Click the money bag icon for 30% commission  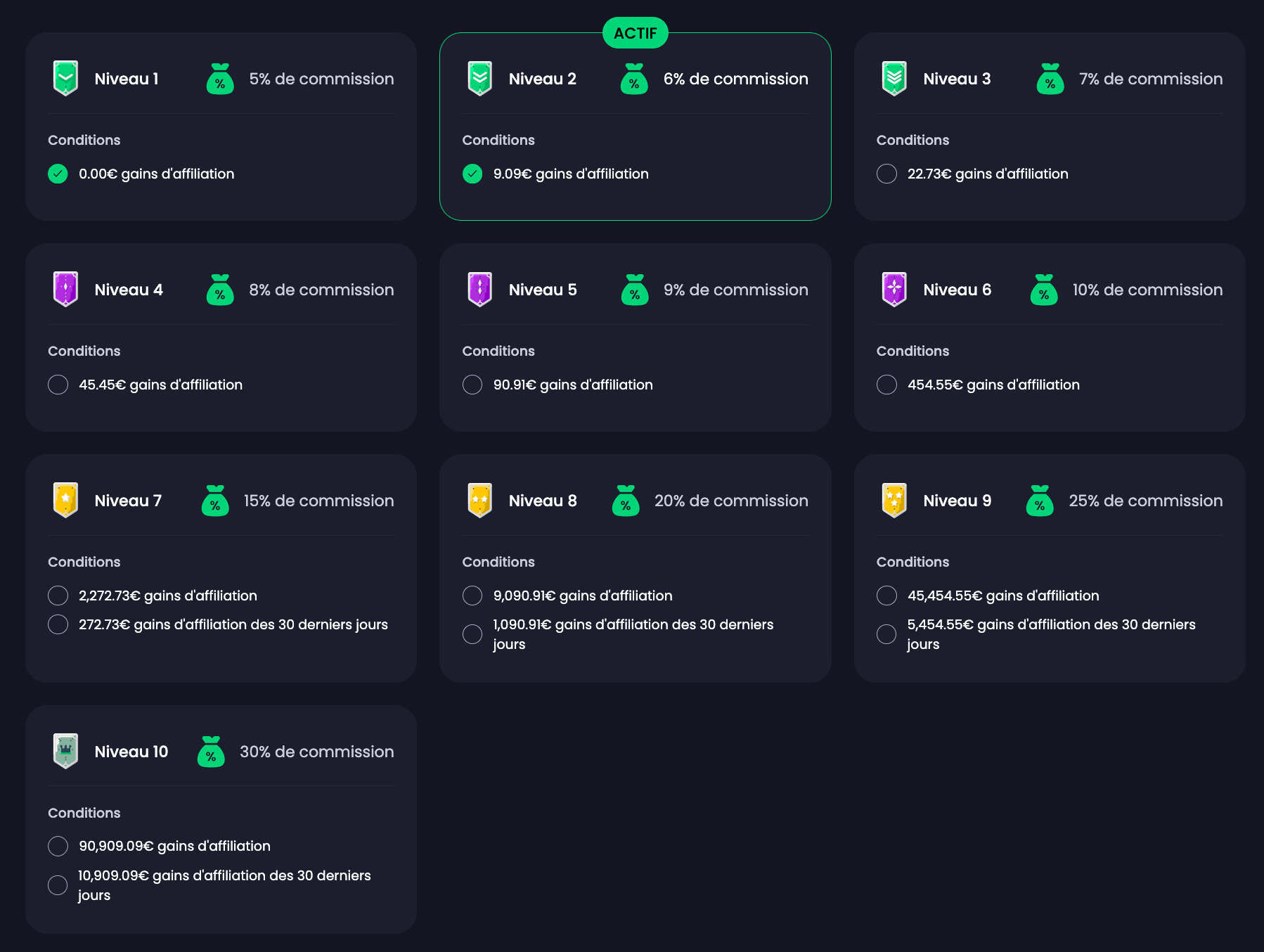coord(211,752)
